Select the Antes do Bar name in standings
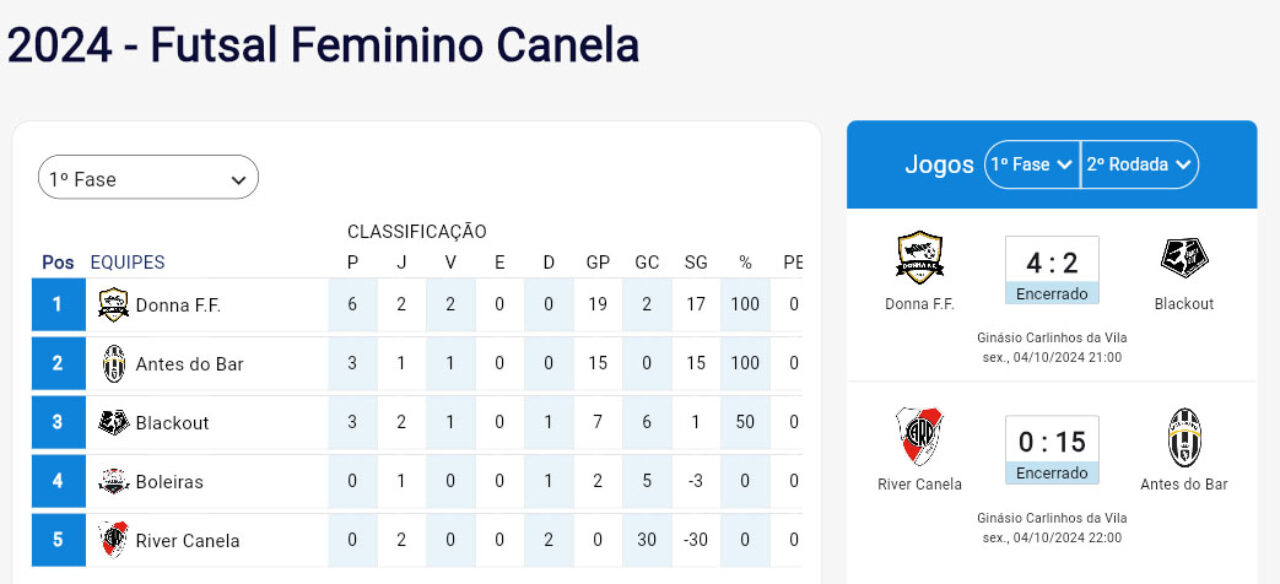The height and width of the screenshot is (584, 1280). pyautogui.click(x=189, y=364)
